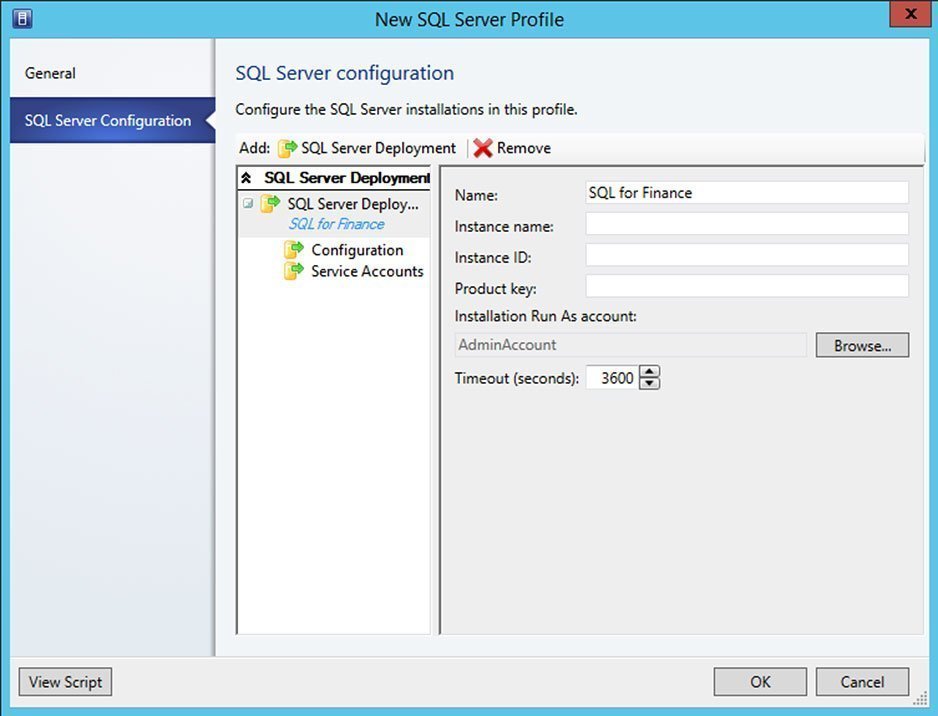Viewport: 938px width, 716px height.
Task: Select the Service Accounts tree item
Action: click(367, 271)
